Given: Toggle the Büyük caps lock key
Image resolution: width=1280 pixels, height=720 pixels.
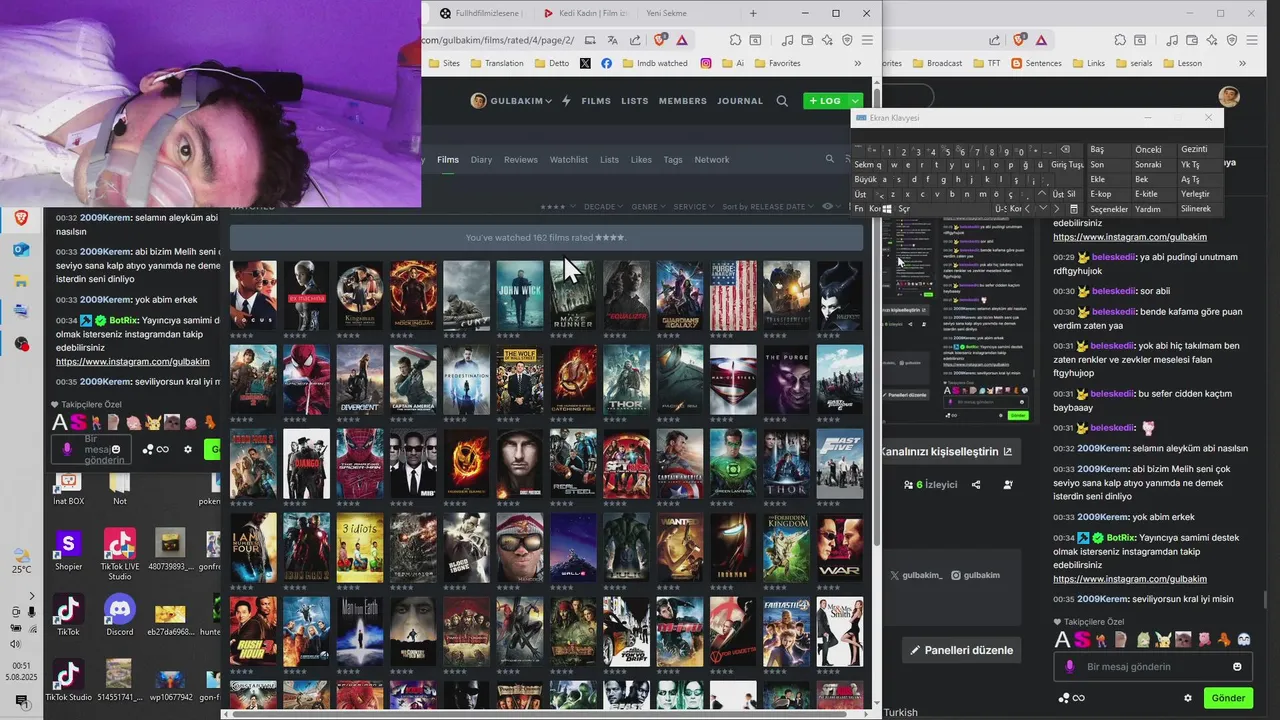Looking at the screenshot, I should 865,179.
